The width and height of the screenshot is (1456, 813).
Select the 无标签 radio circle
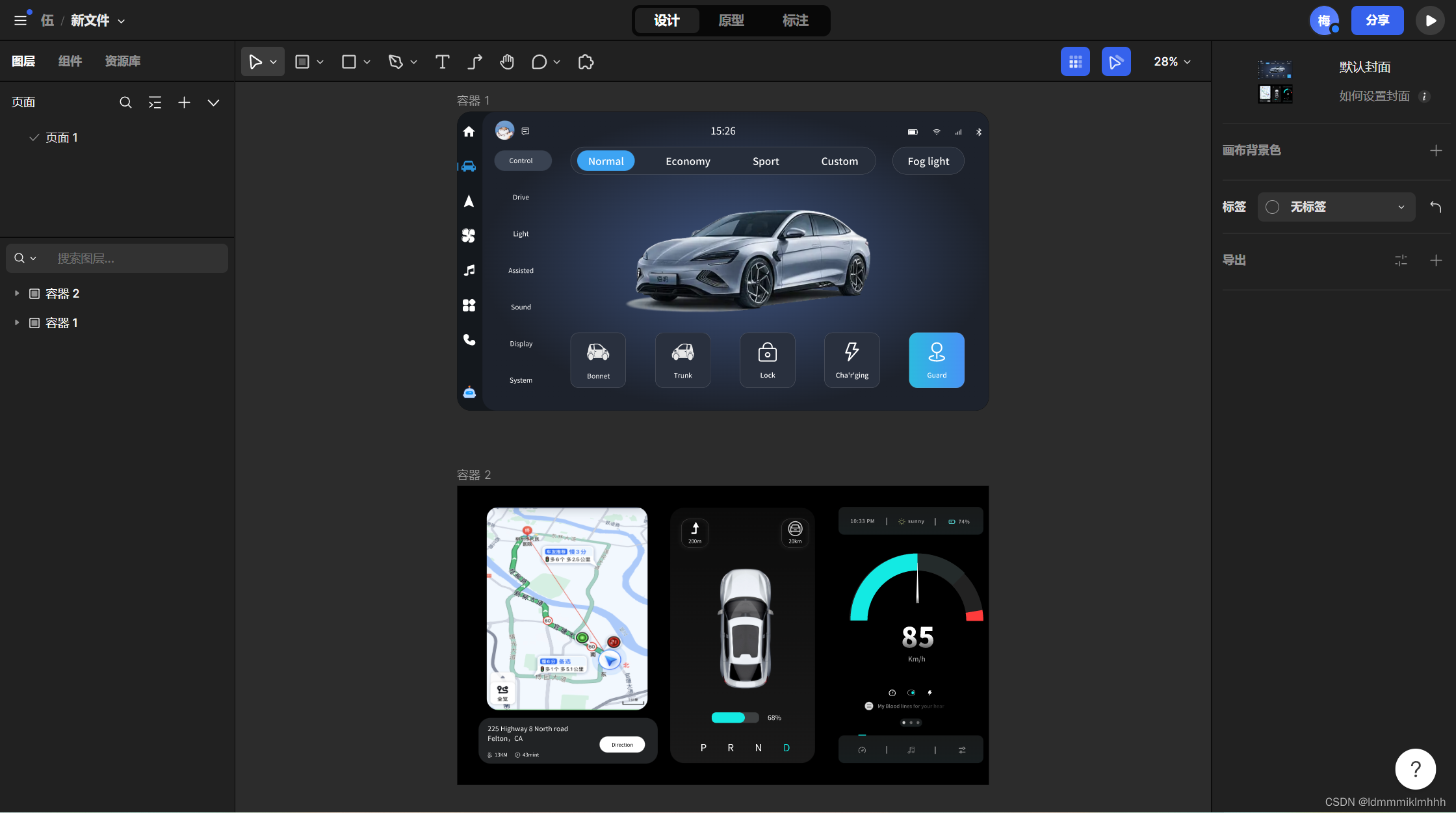[x=1272, y=207]
